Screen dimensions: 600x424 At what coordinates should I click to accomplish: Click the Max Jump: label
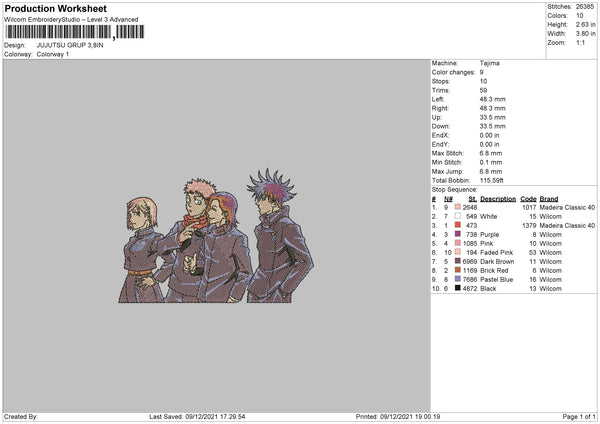tap(447, 171)
